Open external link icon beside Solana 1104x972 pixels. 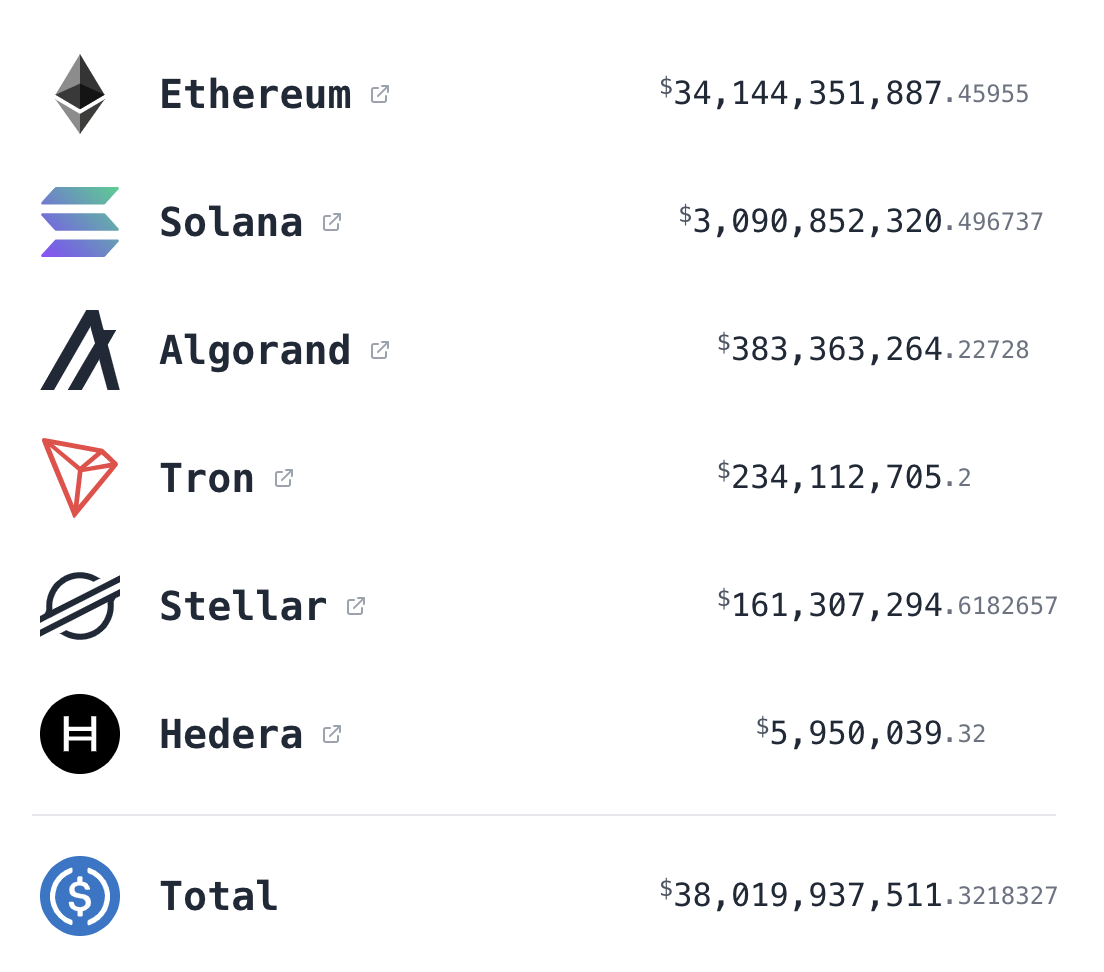point(332,222)
